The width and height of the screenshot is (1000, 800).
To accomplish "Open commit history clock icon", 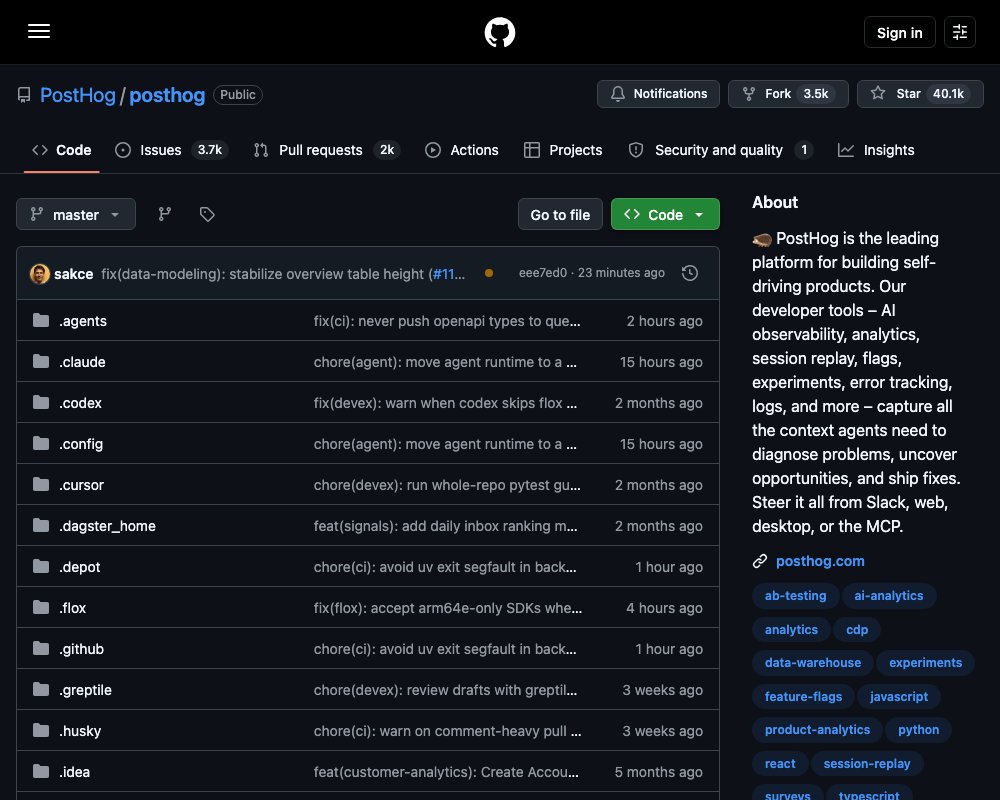I will pos(689,273).
